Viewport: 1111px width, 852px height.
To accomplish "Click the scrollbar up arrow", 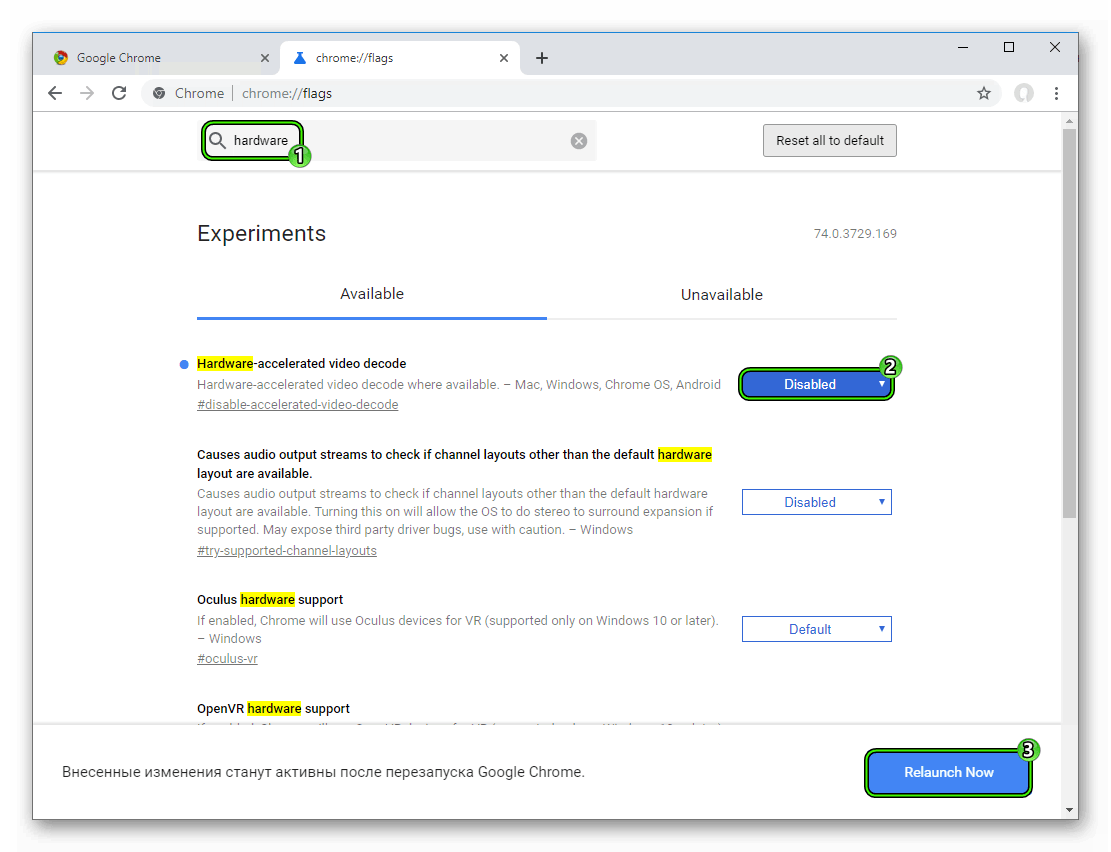I will (1069, 121).
